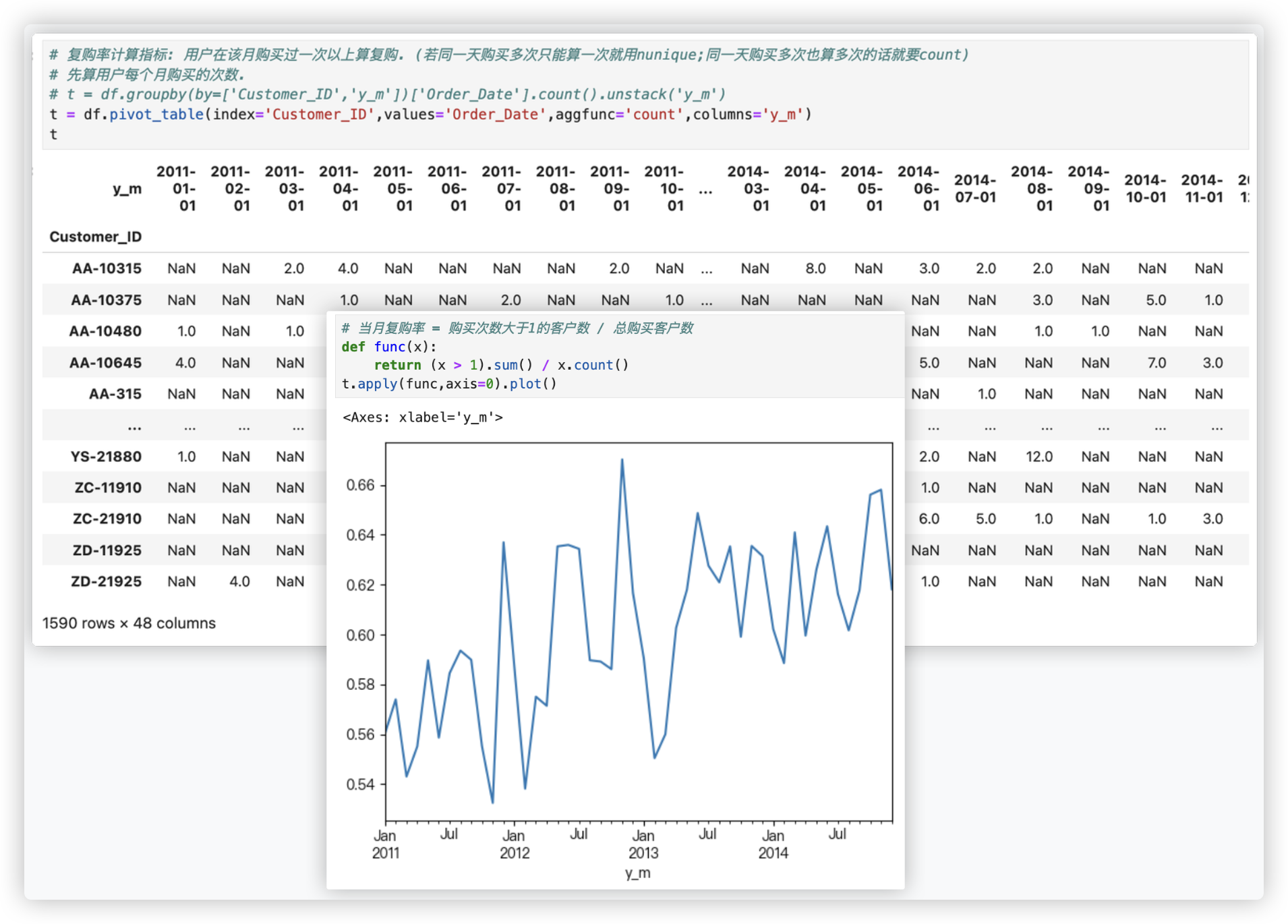
Task: Select row label ZD-21925
Action: tap(106, 581)
